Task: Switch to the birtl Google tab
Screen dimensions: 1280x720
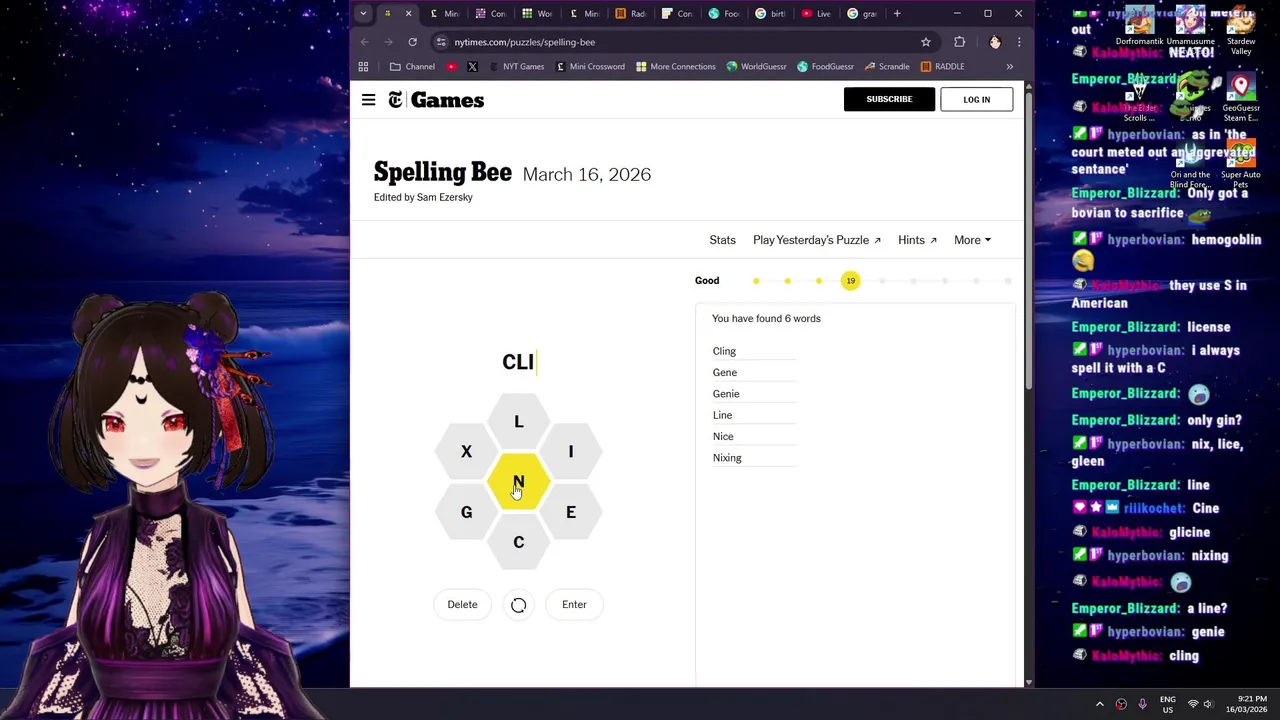Action: [x=770, y=14]
